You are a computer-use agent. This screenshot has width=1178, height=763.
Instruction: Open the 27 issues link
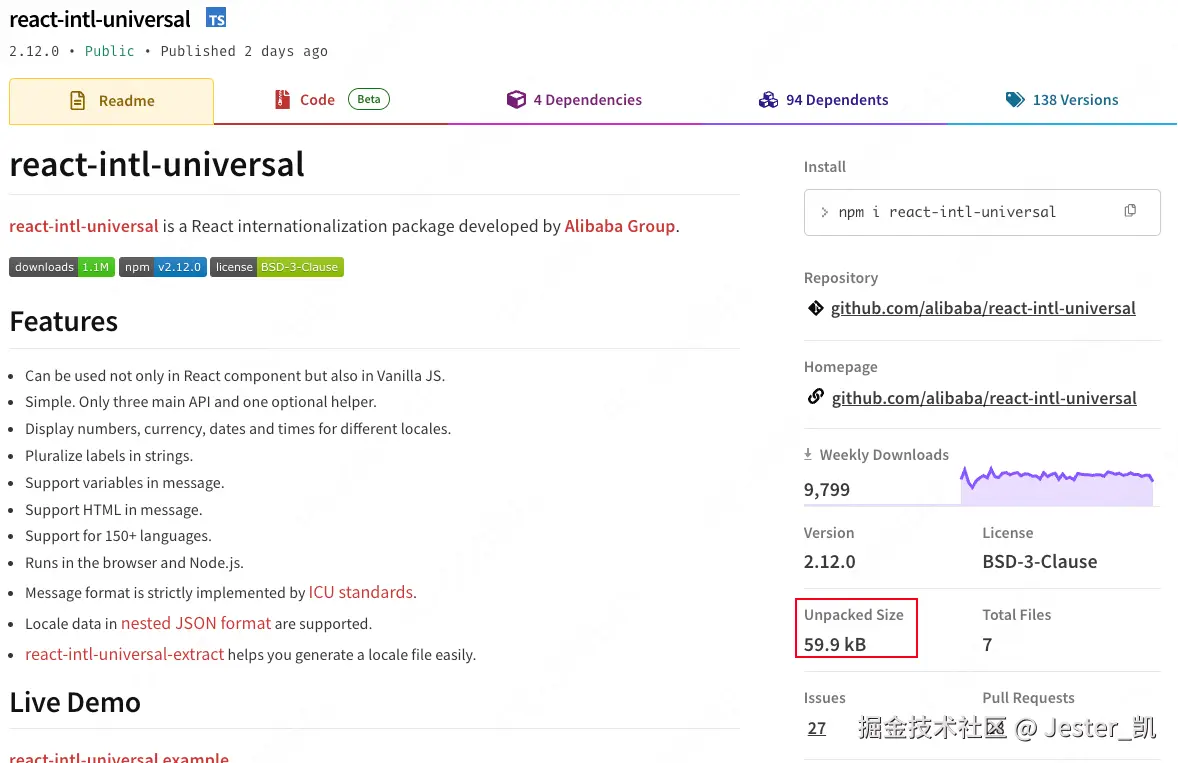tap(817, 728)
